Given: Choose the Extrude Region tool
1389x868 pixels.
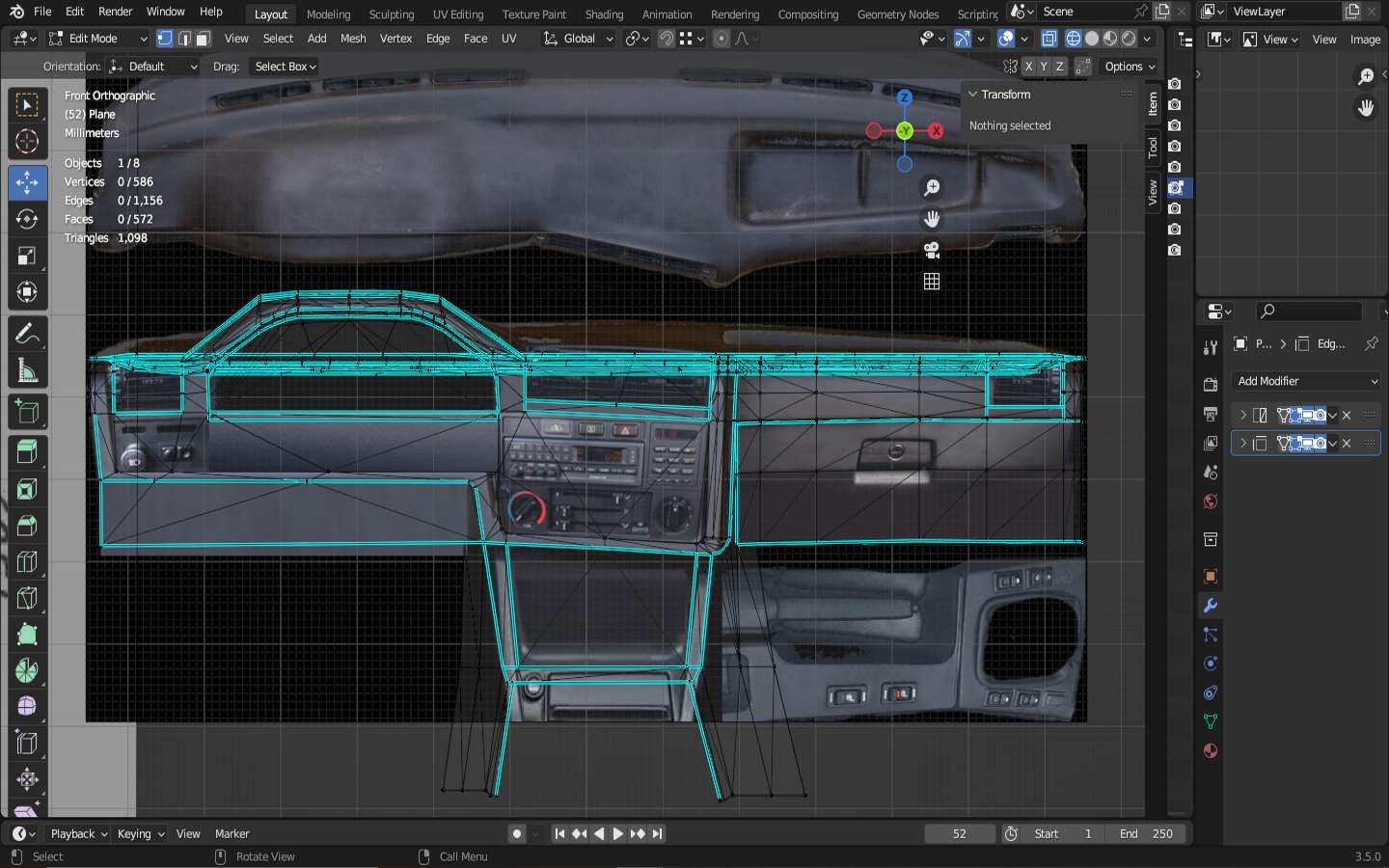Looking at the screenshot, I should 27,451.
